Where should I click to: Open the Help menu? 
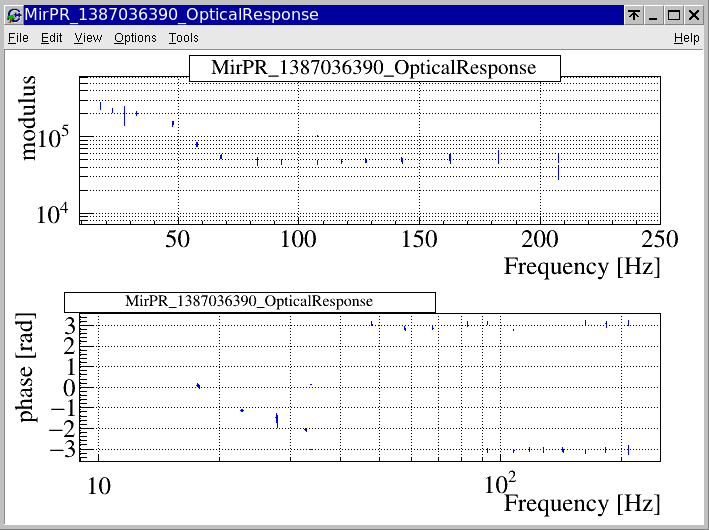point(686,38)
